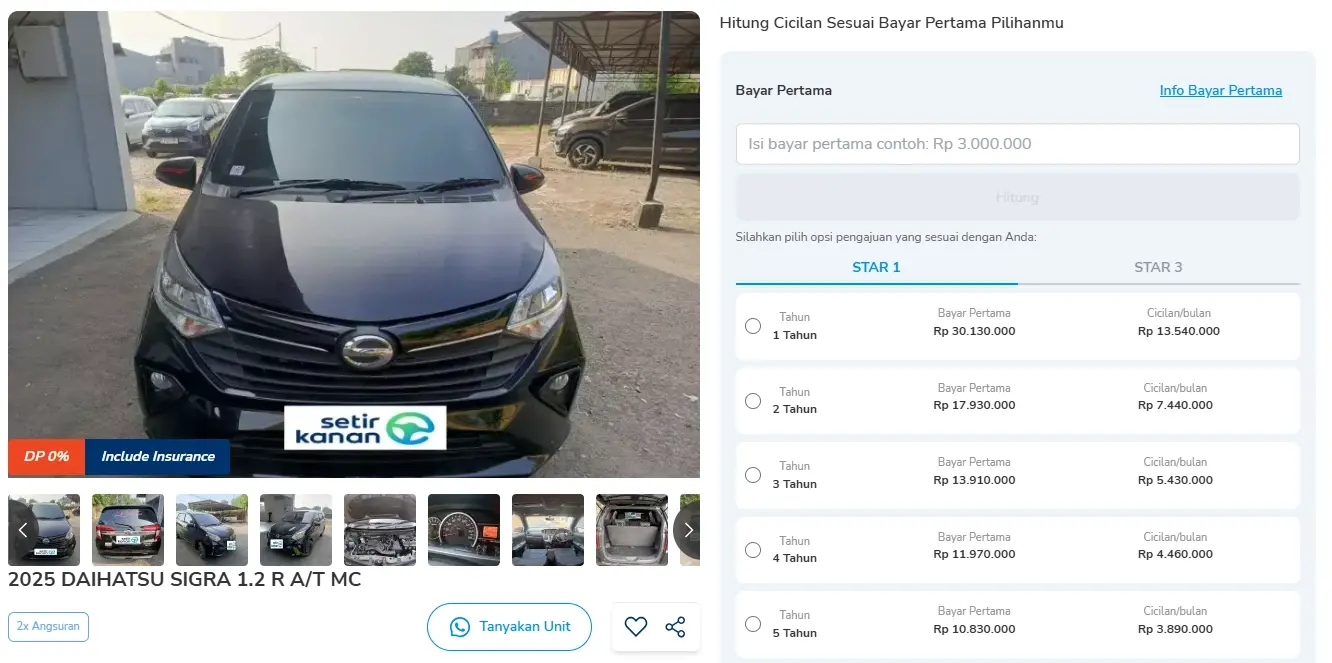
Task: Switch to the STAR 3 tab
Action: [1158, 267]
